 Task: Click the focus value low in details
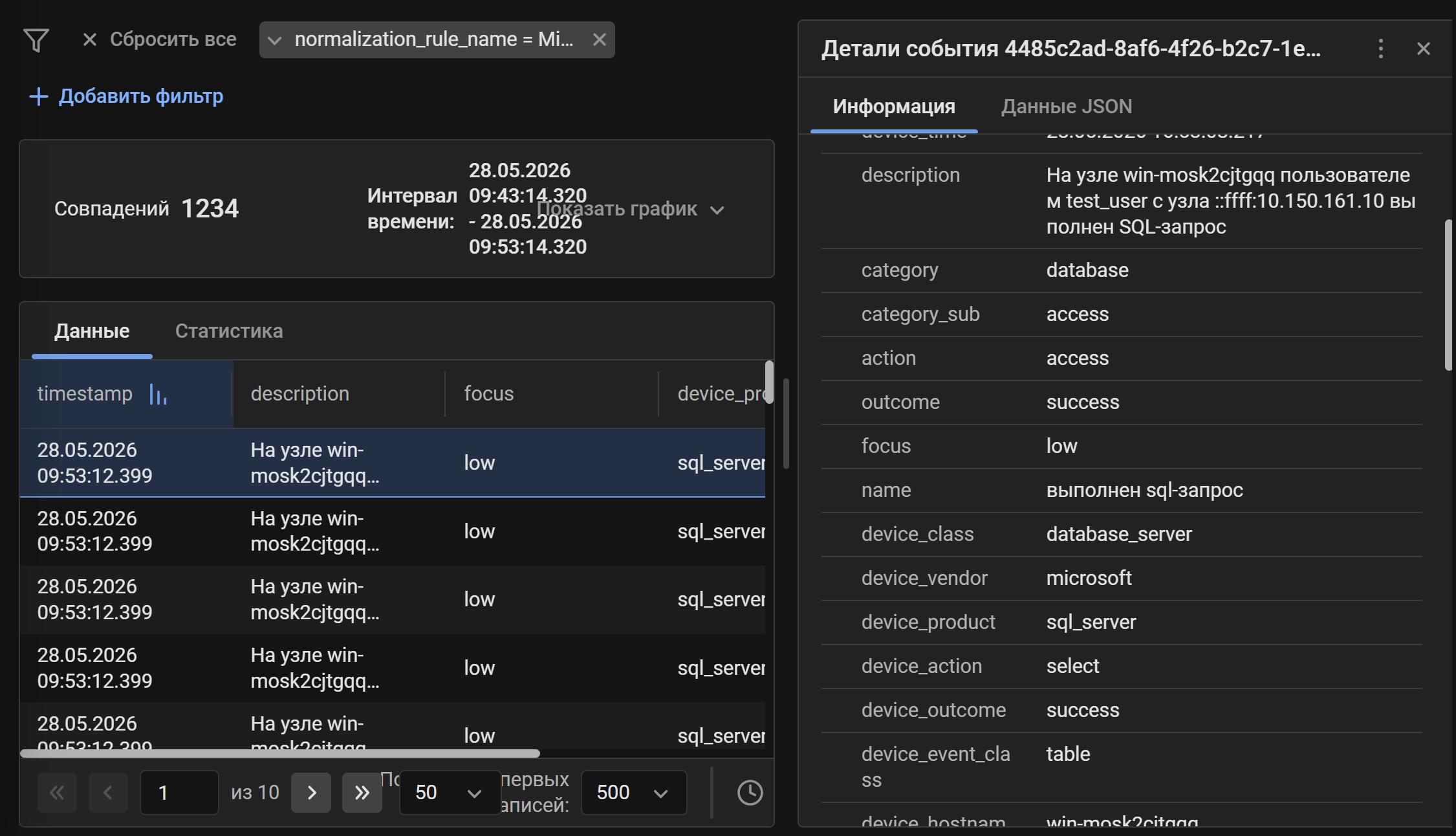pos(1062,446)
